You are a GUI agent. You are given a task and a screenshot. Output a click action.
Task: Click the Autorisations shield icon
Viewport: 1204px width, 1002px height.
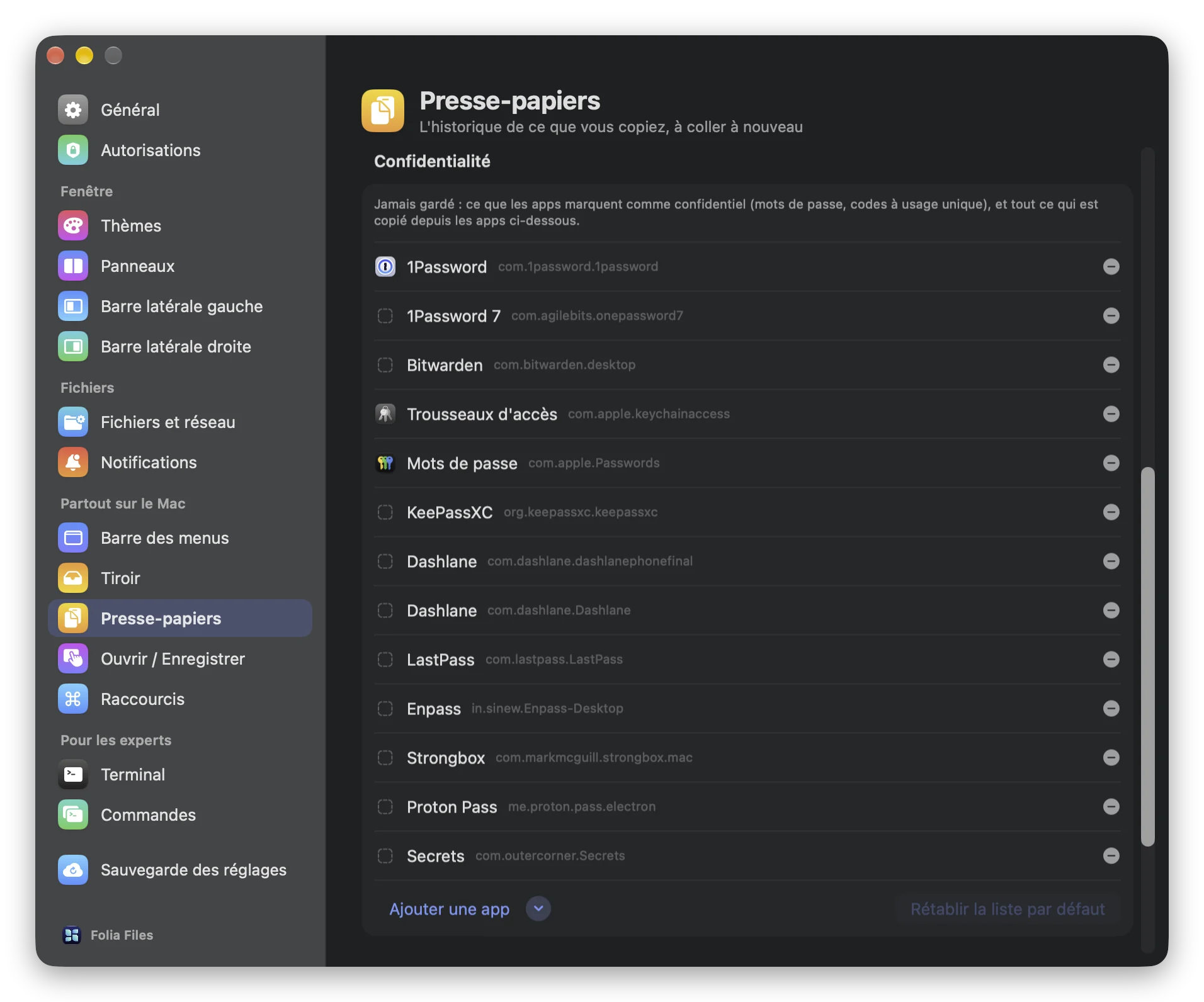point(73,150)
